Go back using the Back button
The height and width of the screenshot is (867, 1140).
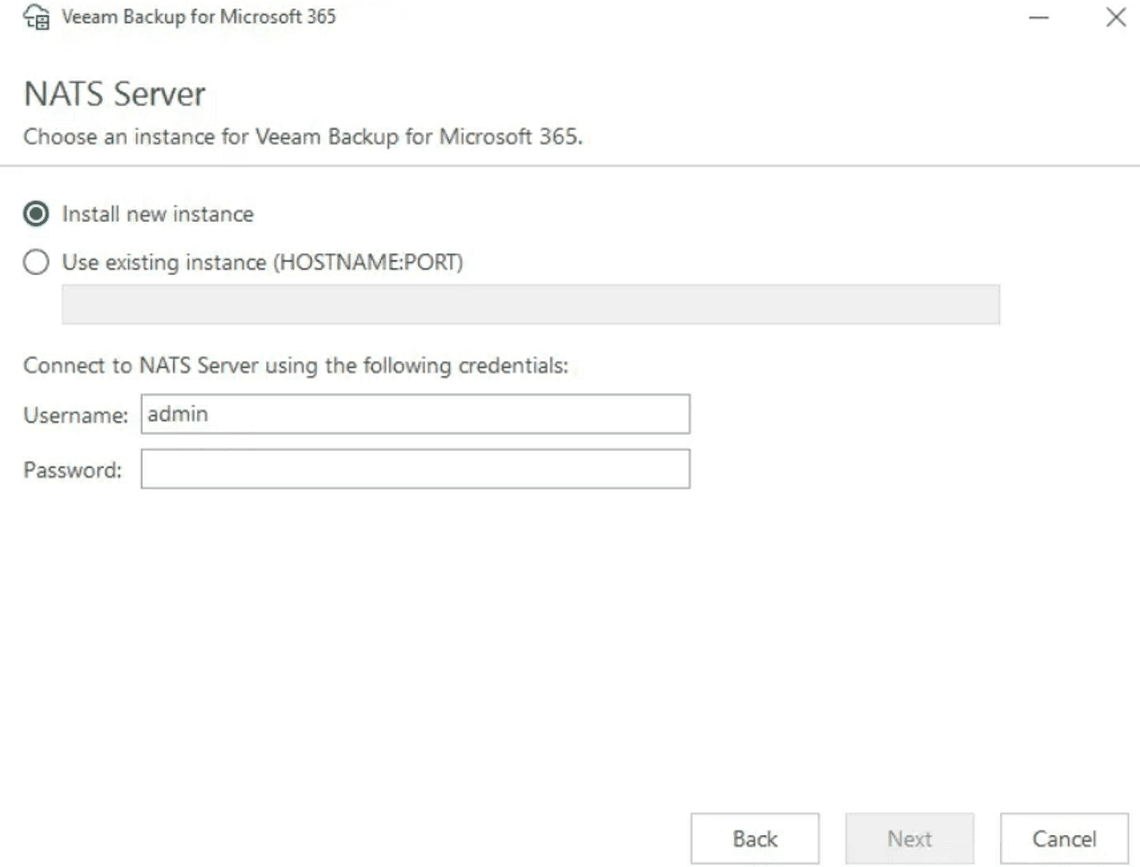[755, 839]
